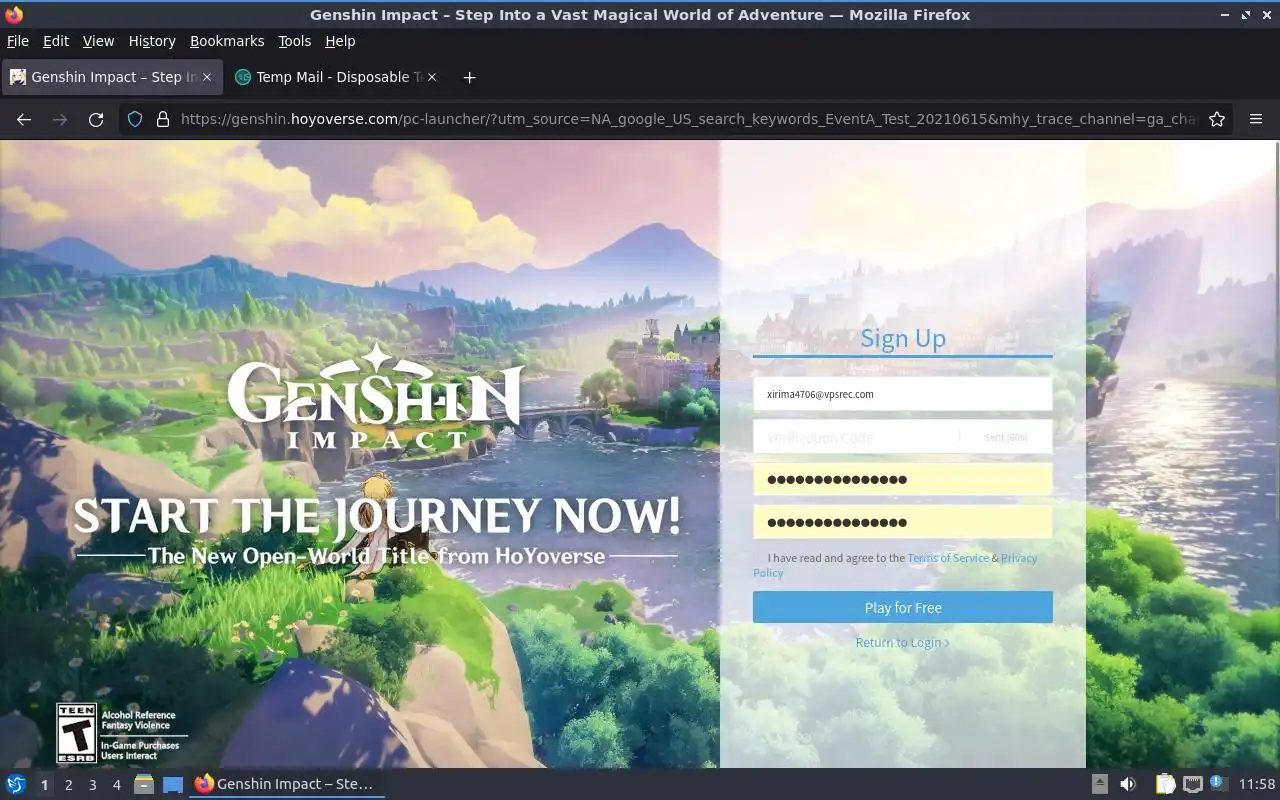1280x800 pixels.
Task: Click the removable media tray icon
Action: (1099, 784)
